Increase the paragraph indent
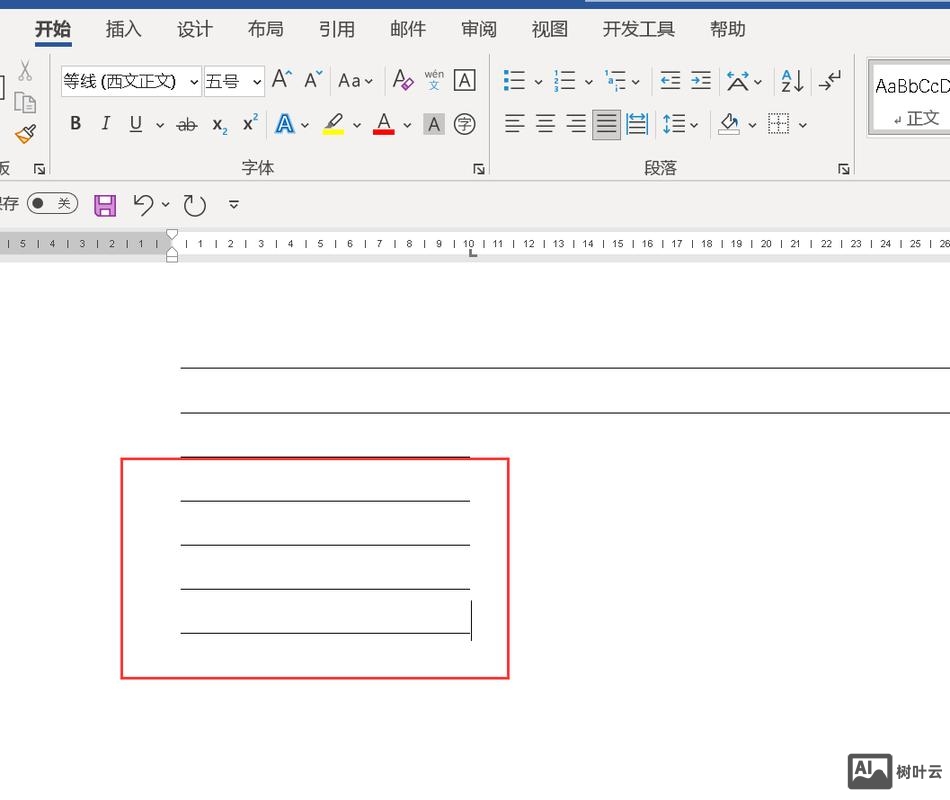This screenshot has height=800, width=950. click(x=701, y=81)
